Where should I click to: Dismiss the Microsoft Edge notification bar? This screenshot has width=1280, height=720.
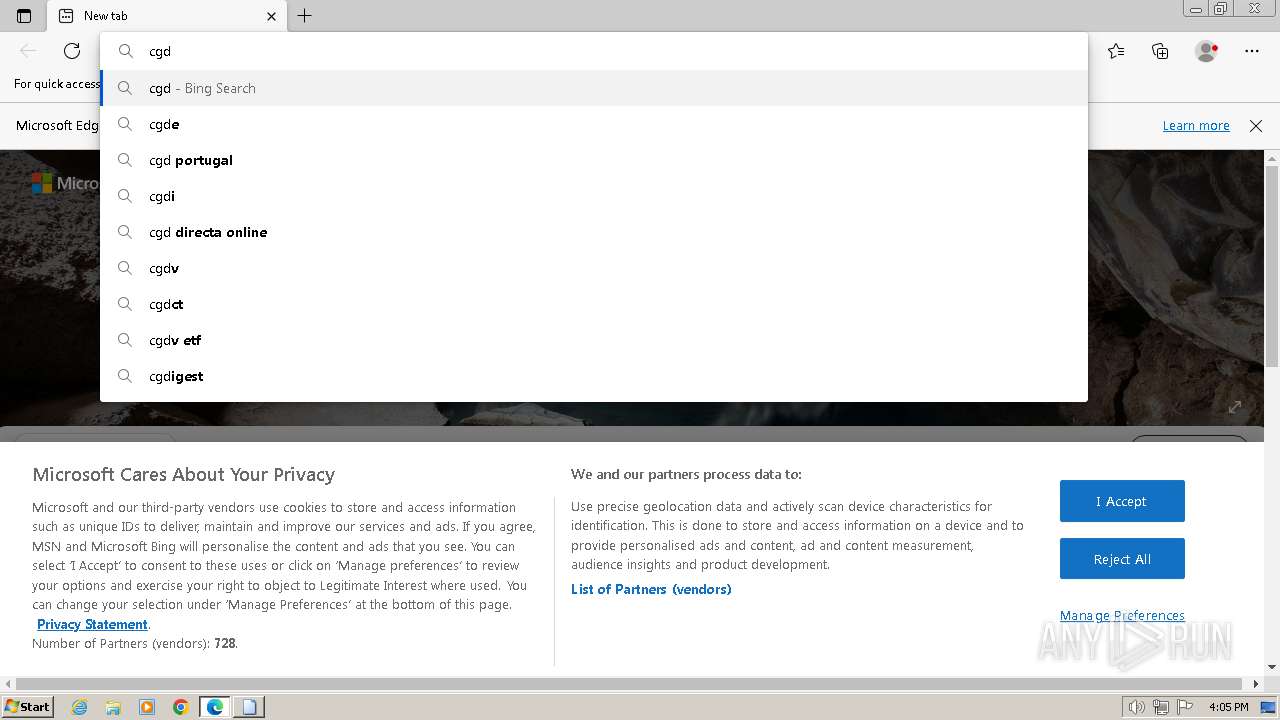1256,126
